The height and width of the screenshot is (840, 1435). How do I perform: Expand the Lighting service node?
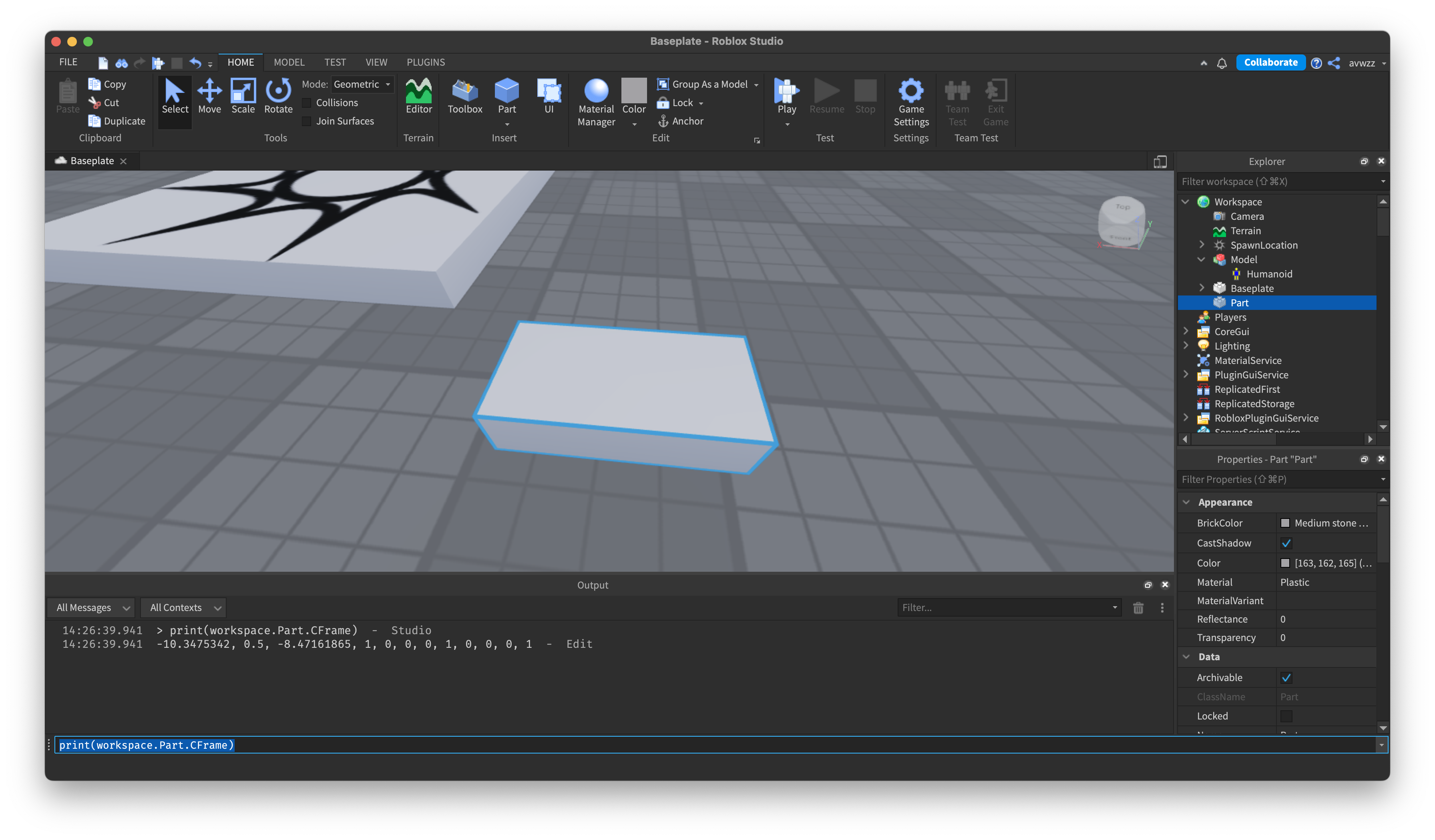click(1186, 346)
